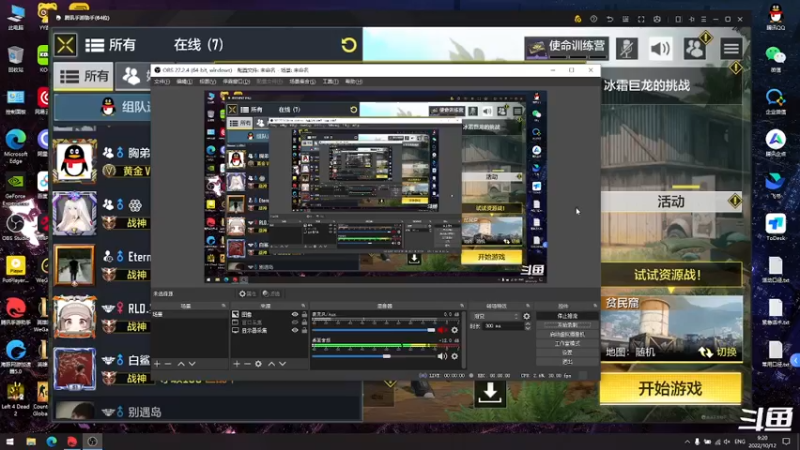Move selected source down
The height and width of the screenshot is (450, 800).
tap(283, 364)
